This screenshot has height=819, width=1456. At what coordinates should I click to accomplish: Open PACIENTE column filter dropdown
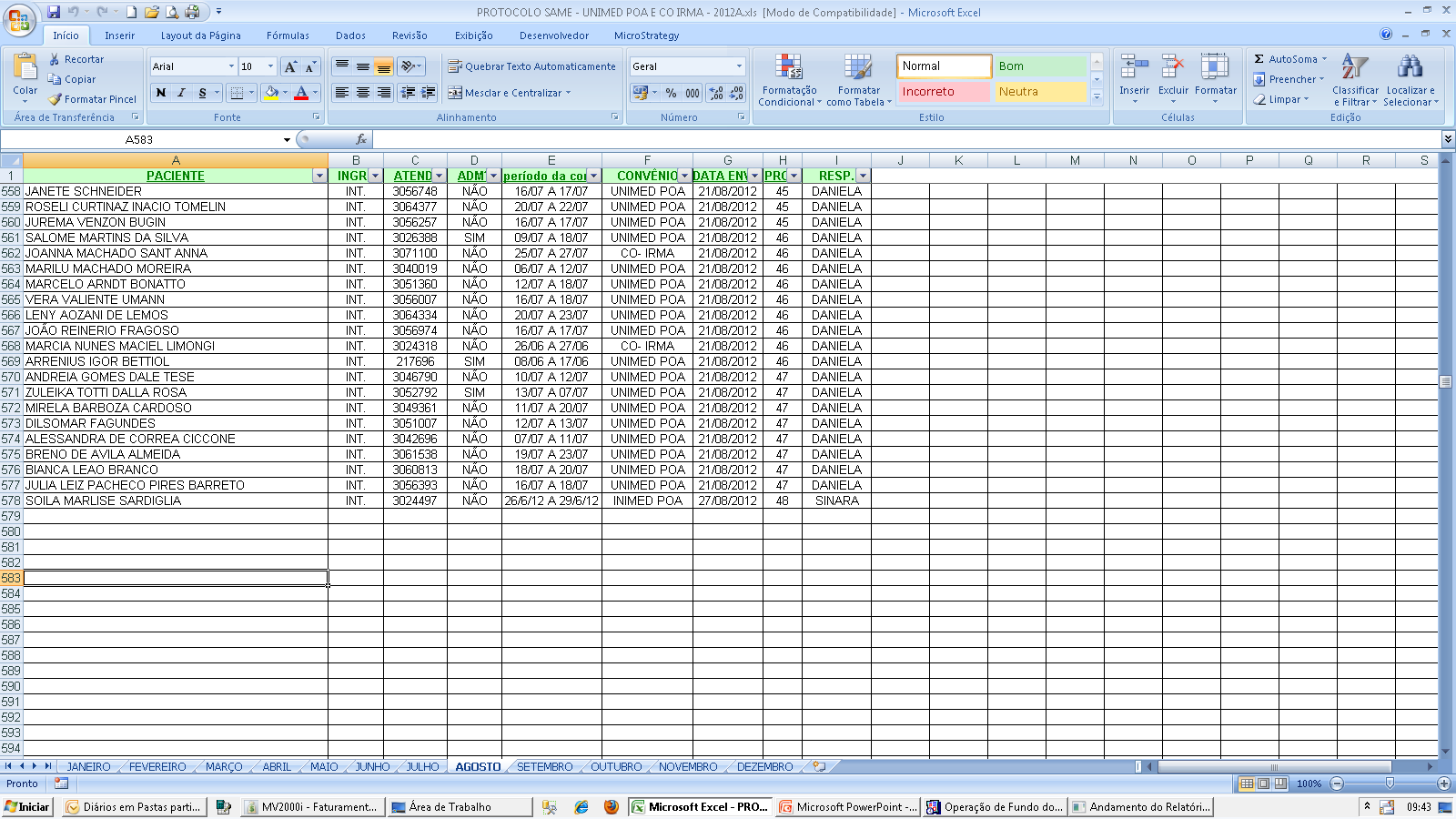[x=319, y=176]
